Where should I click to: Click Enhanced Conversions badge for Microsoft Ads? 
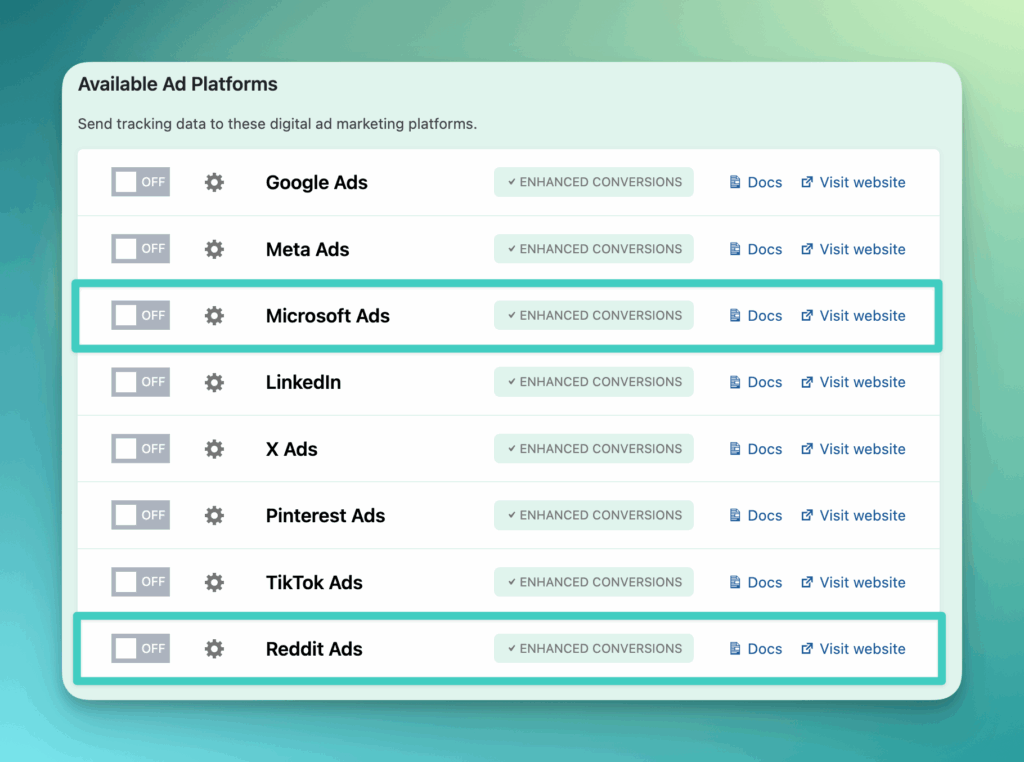click(x=594, y=315)
